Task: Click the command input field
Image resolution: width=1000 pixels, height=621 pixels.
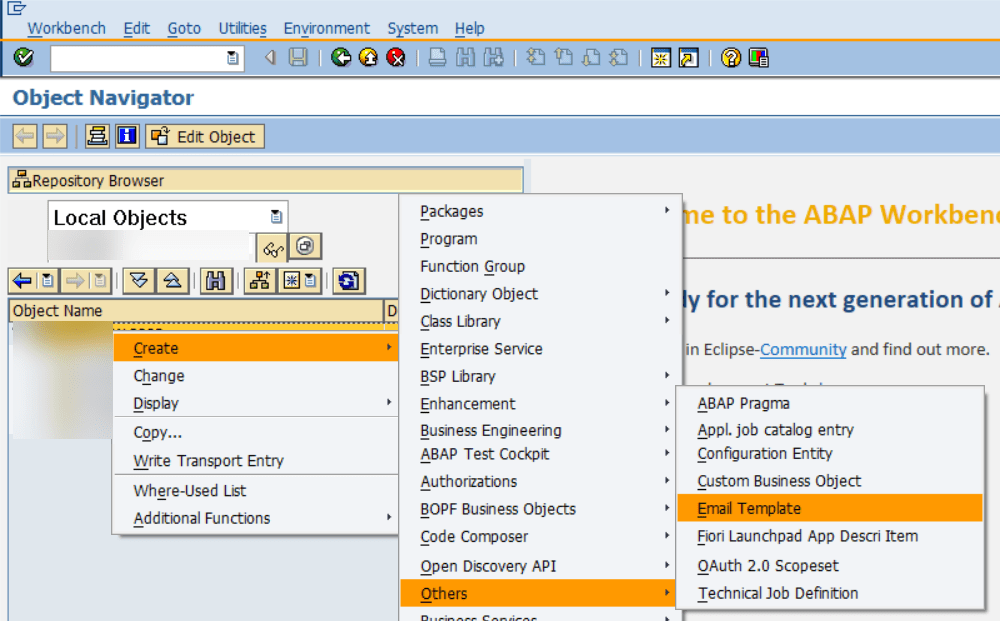Action: (x=139, y=58)
